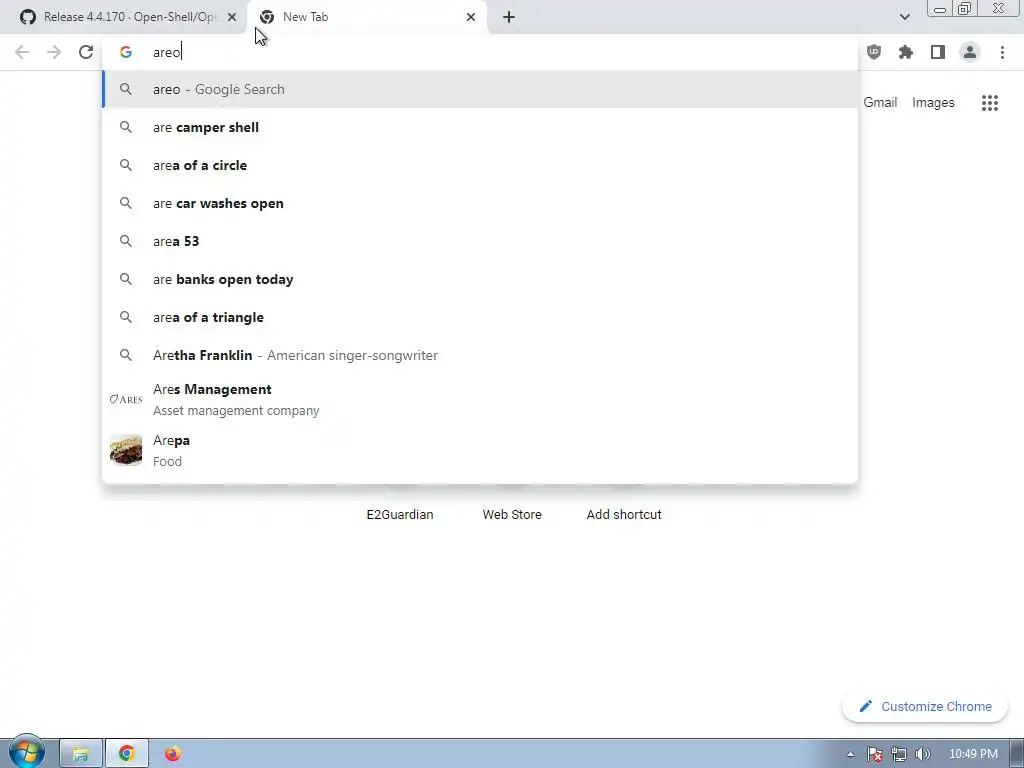The image size is (1024, 768).
Task: Open the Google apps grid
Action: (x=990, y=103)
